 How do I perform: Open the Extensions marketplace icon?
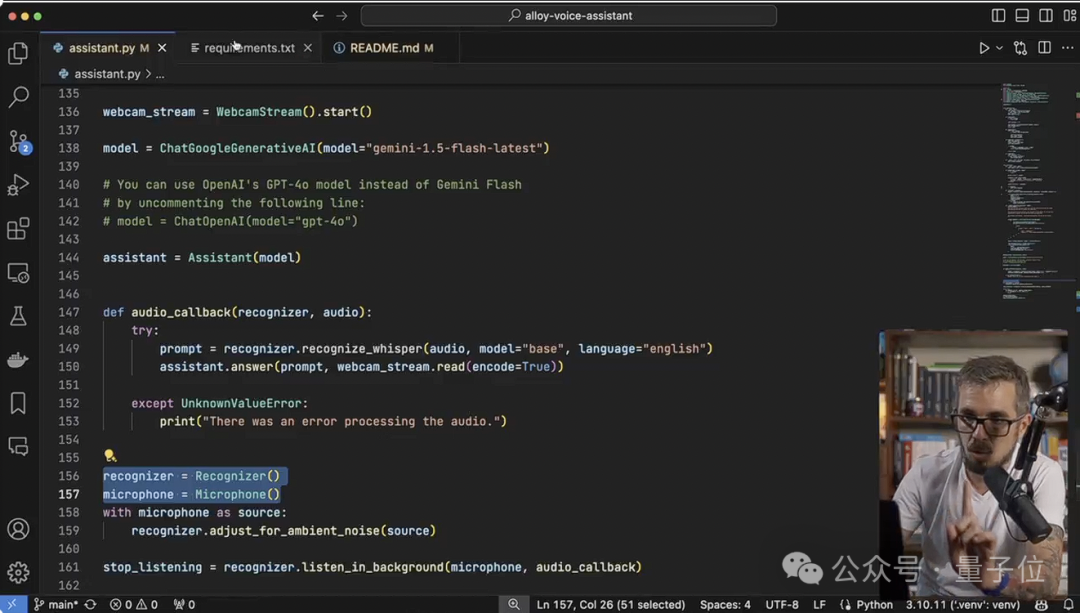click(x=18, y=229)
